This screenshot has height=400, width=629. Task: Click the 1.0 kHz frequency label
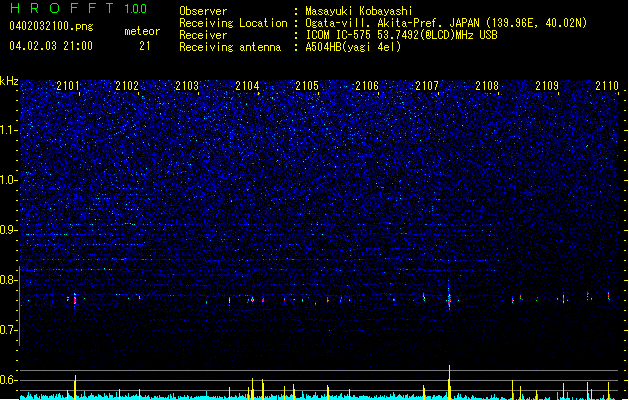click(x=8, y=180)
